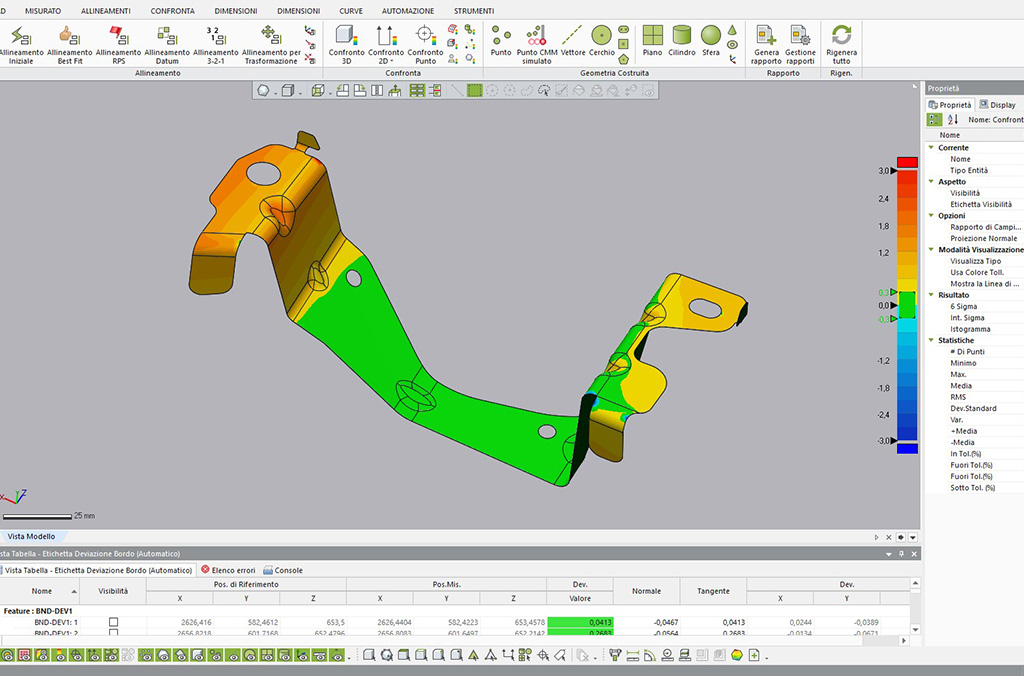Viewport: 1024px width, 676px height.
Task: Open the Allineamento RPS tool
Action: pos(118,44)
